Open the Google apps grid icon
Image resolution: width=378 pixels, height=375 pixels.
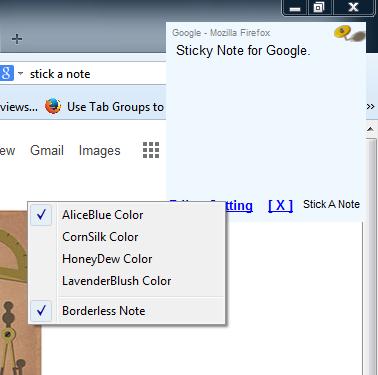pos(151,150)
